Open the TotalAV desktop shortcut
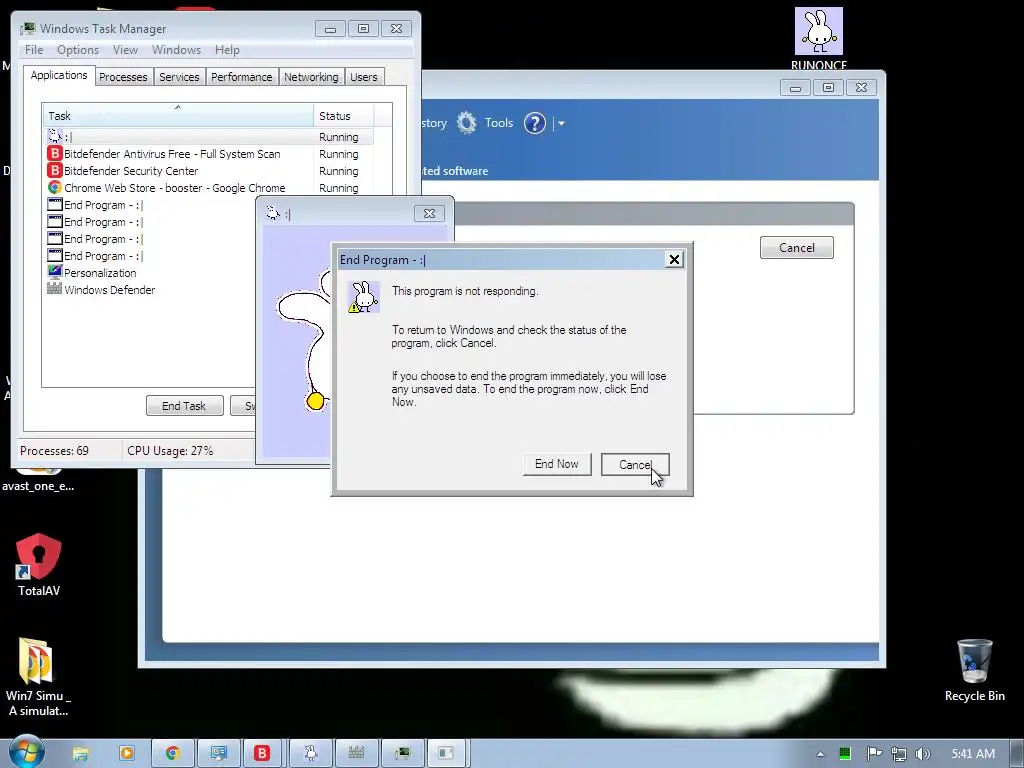Image resolution: width=1024 pixels, height=768 pixels. (x=39, y=565)
